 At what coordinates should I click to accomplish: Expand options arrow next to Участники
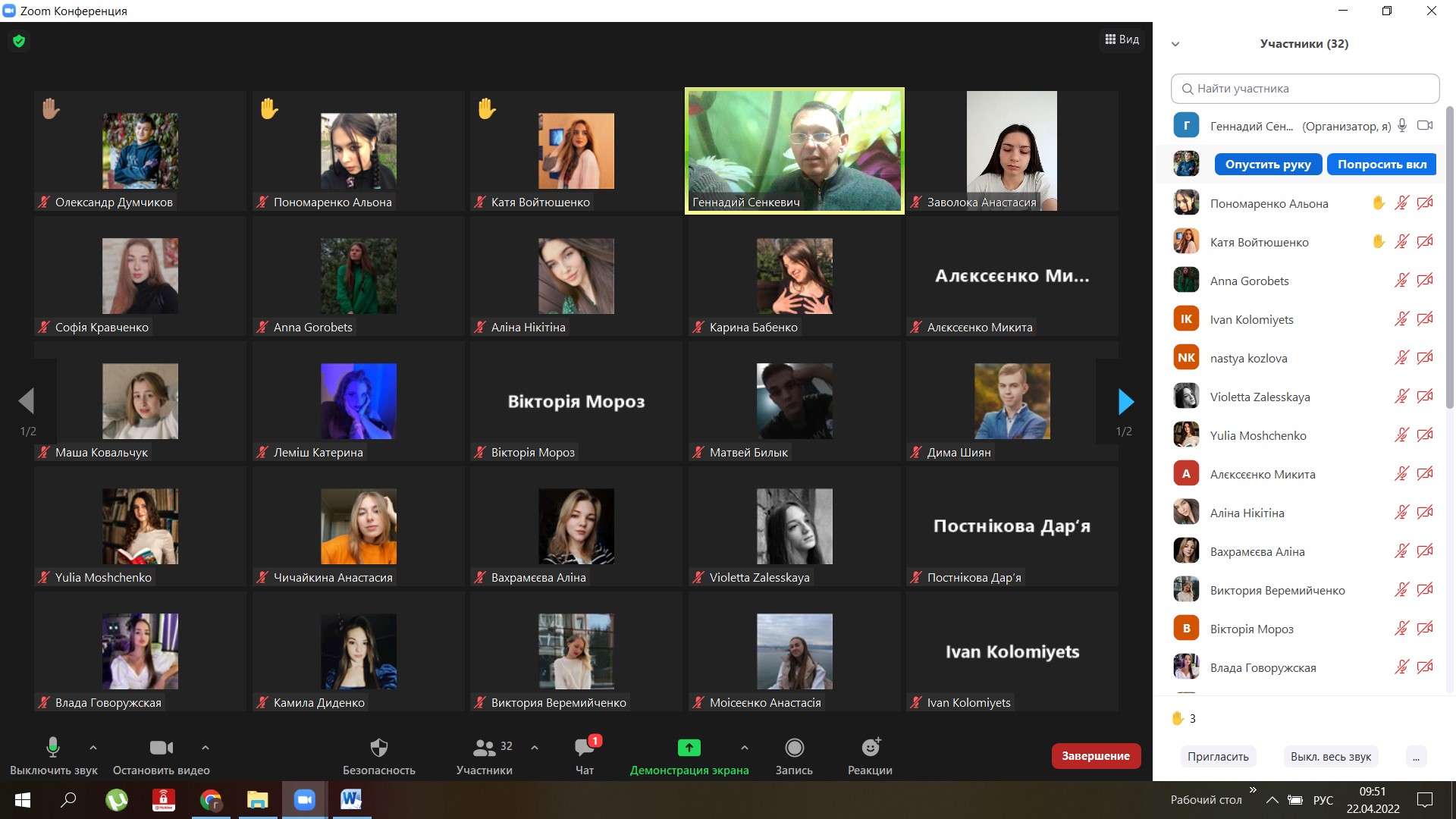(x=535, y=748)
